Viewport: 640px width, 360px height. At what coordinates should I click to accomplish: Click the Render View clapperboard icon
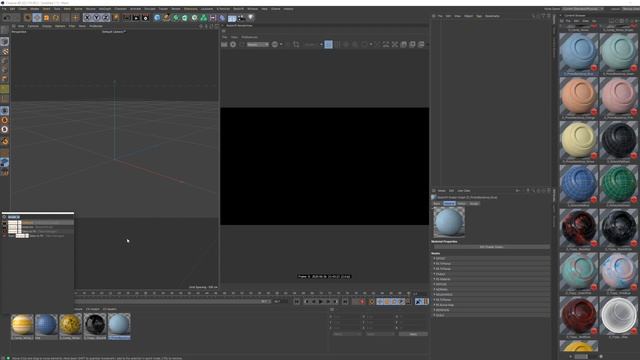point(127,18)
